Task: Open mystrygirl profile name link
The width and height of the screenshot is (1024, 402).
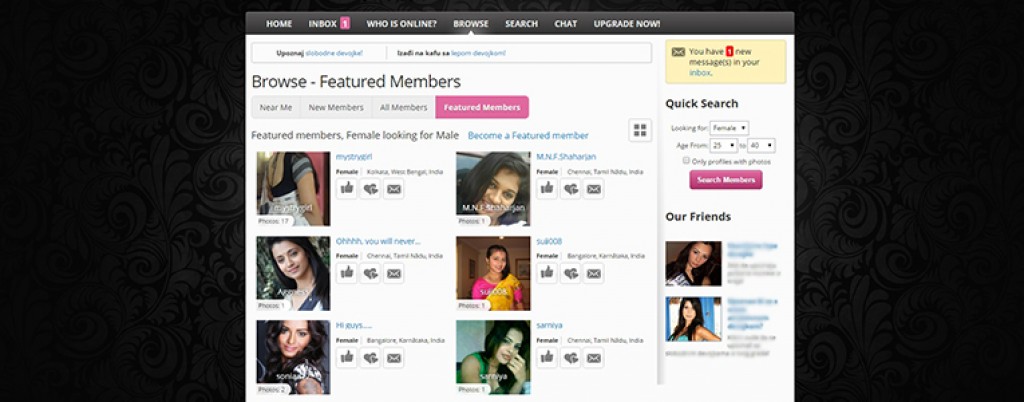Action: coord(354,157)
